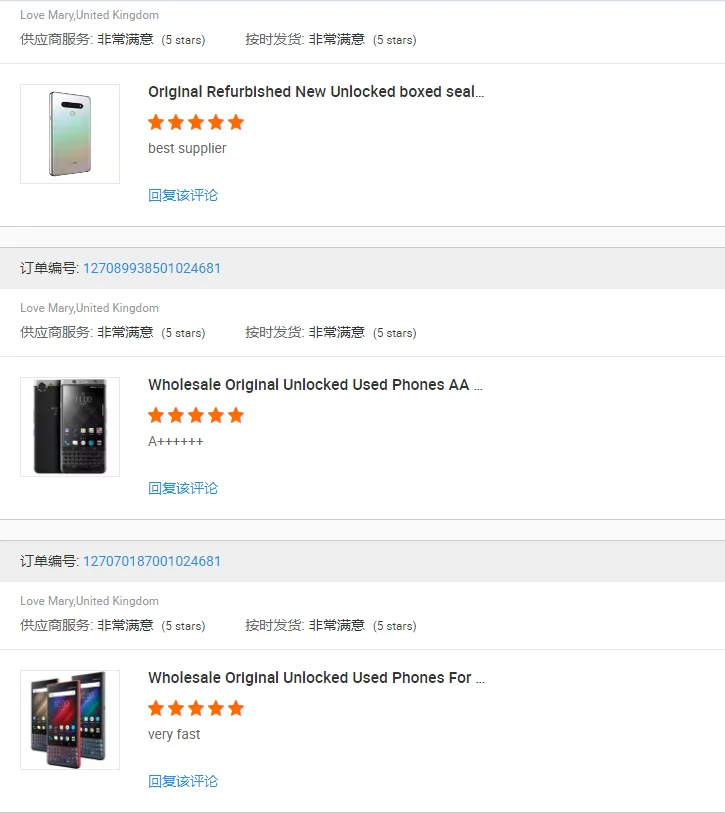
Task: Click the "A++++++" review comment text
Action: pyautogui.click(x=176, y=441)
